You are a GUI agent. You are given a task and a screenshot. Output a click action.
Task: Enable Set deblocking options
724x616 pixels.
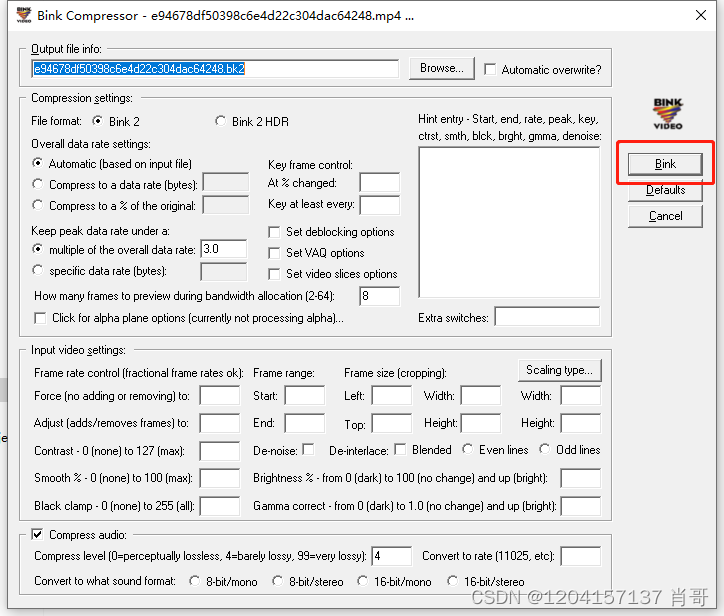tap(274, 232)
